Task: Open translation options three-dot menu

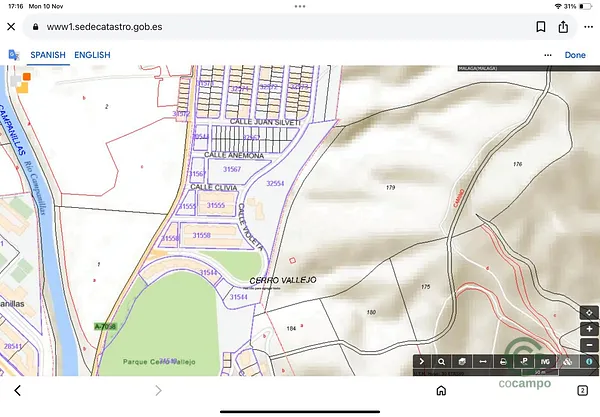Action: (548, 55)
